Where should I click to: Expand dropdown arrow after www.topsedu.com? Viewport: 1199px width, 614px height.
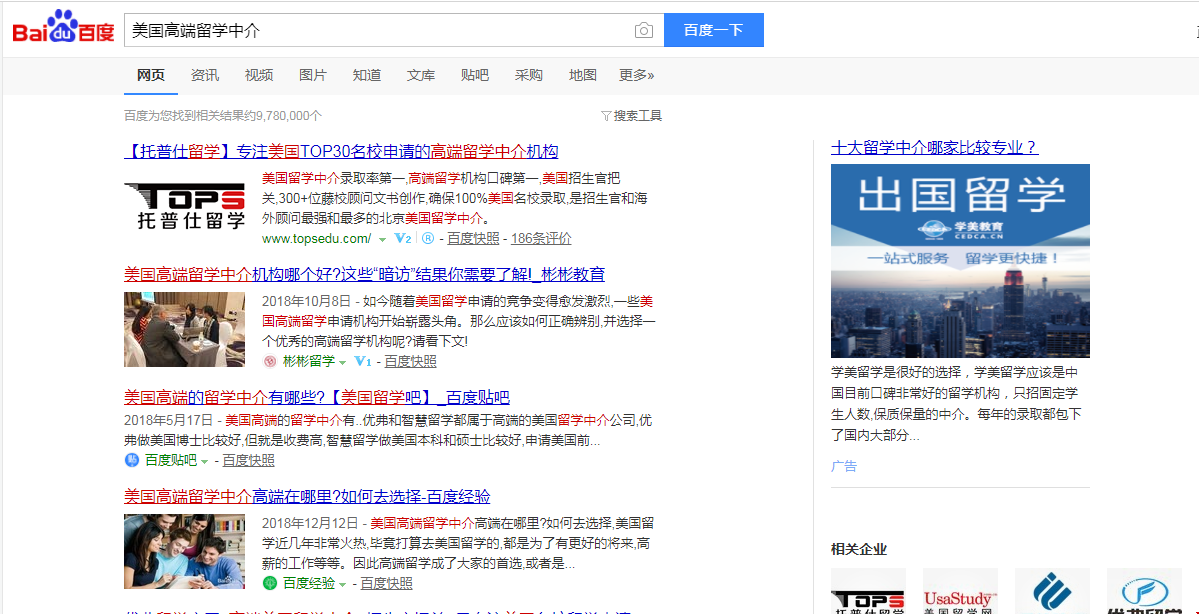381,240
